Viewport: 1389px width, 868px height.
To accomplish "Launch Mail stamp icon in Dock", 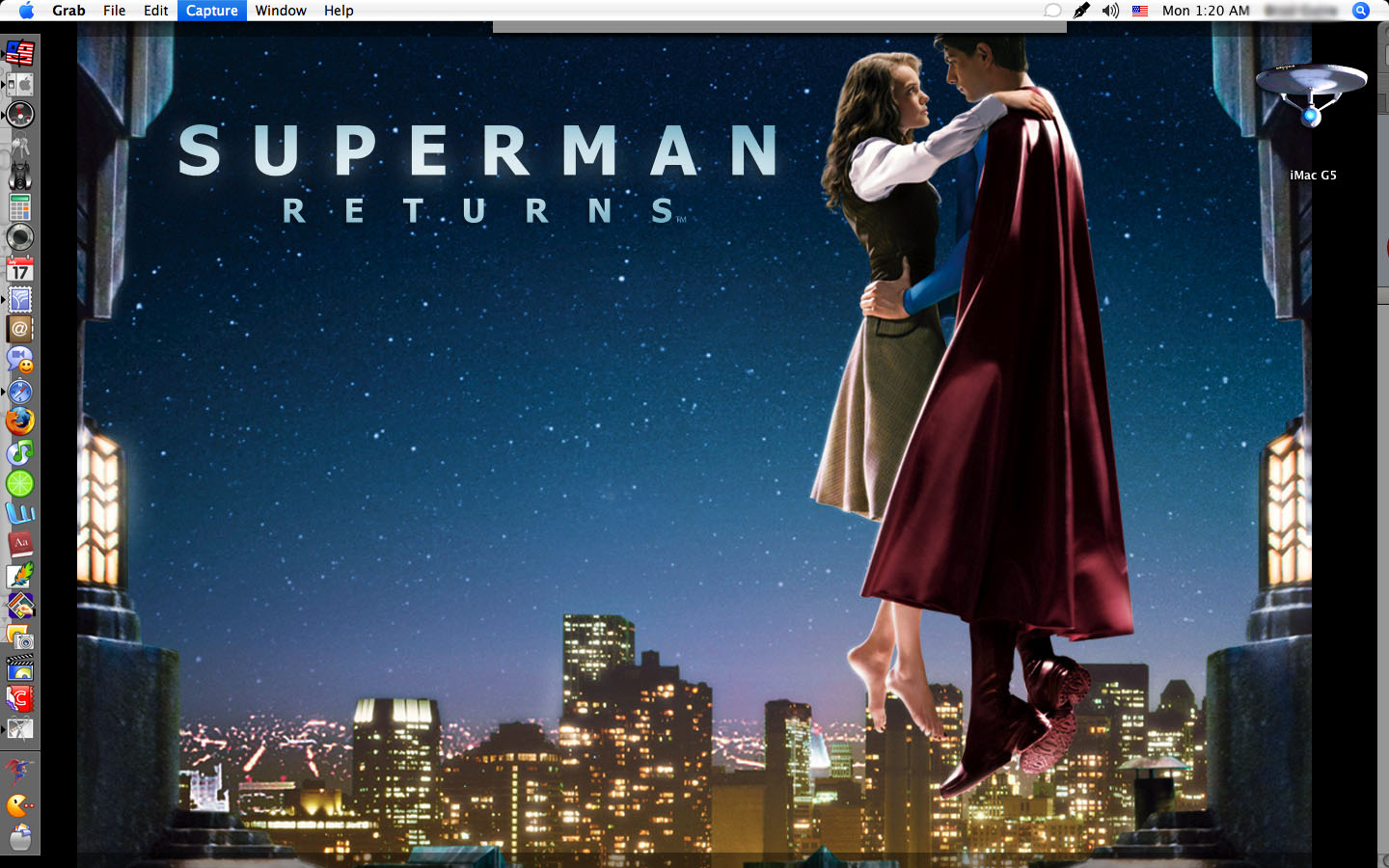I will pos(20,299).
